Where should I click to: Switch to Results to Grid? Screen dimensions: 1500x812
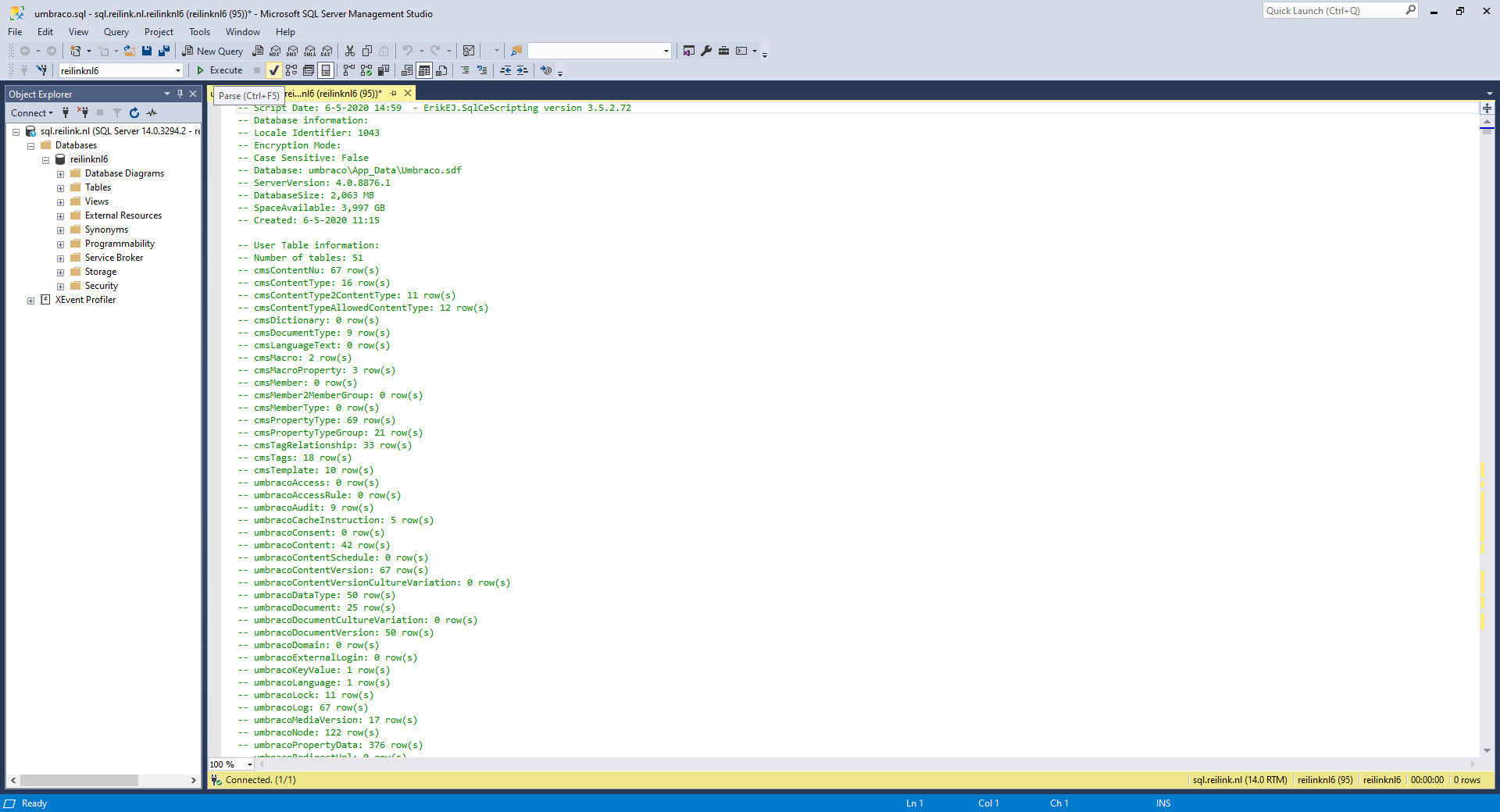[424, 70]
